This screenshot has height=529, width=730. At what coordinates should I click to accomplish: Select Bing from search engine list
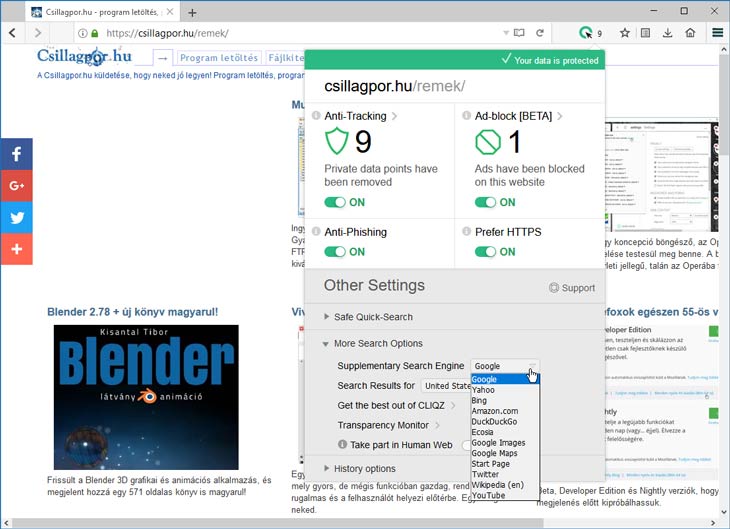pos(505,400)
